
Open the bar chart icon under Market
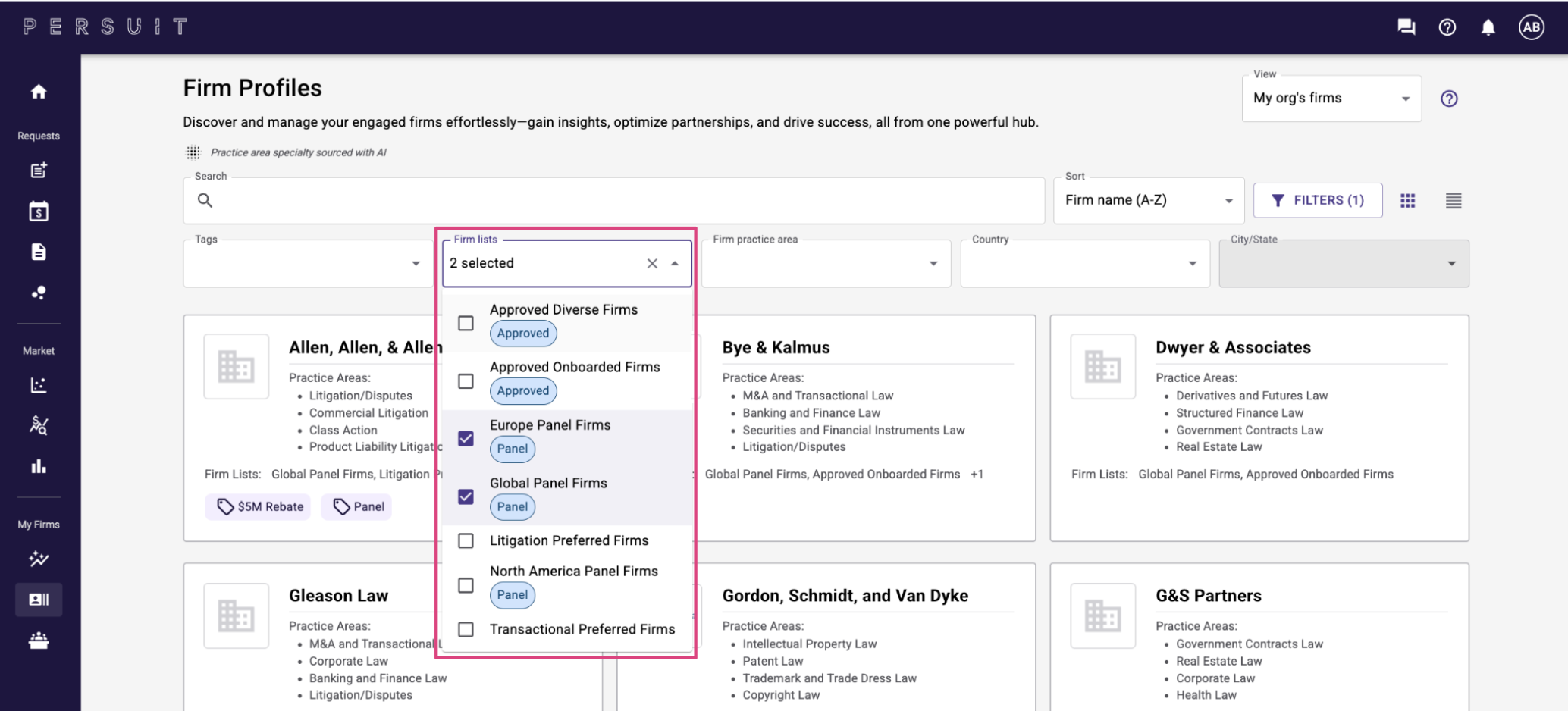(x=39, y=466)
